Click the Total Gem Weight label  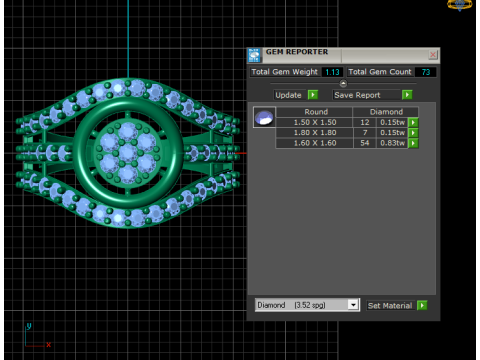[285, 72]
